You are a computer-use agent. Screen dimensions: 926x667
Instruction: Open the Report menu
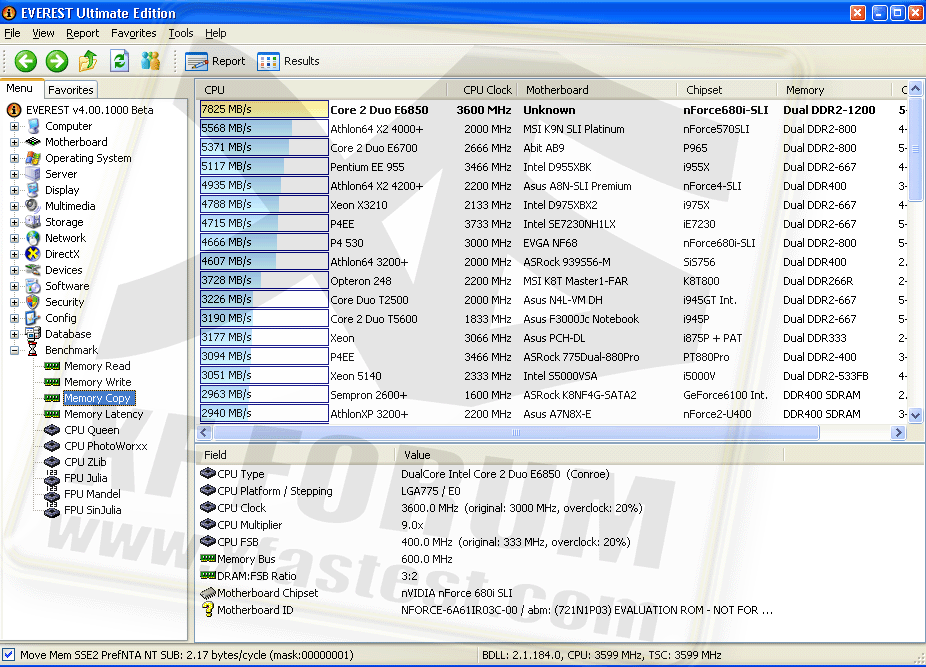tap(83, 33)
